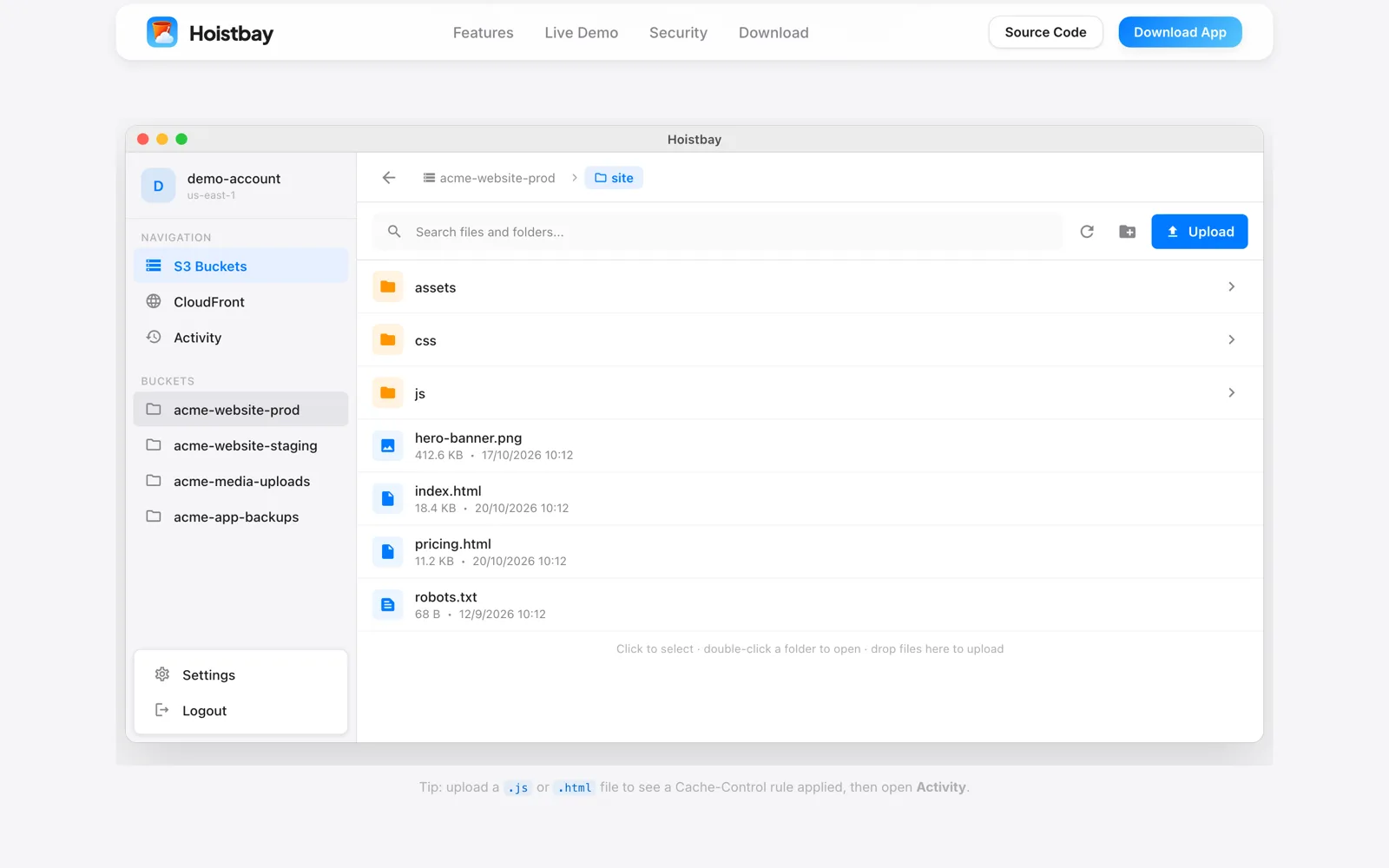
Task: Expand the css folder chevron
Action: 1231,340
